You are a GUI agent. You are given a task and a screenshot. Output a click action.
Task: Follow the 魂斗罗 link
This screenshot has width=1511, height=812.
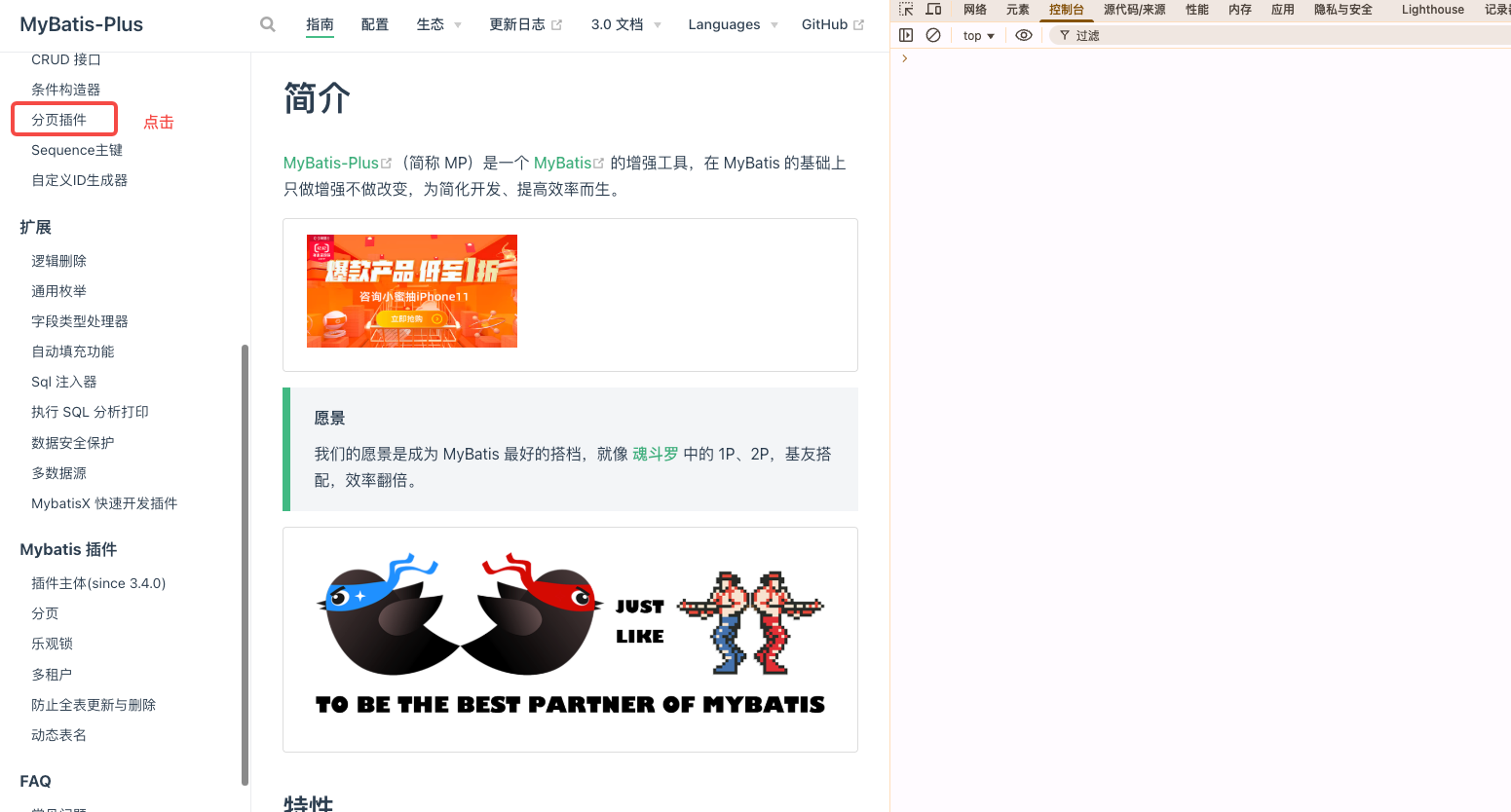[656, 454]
